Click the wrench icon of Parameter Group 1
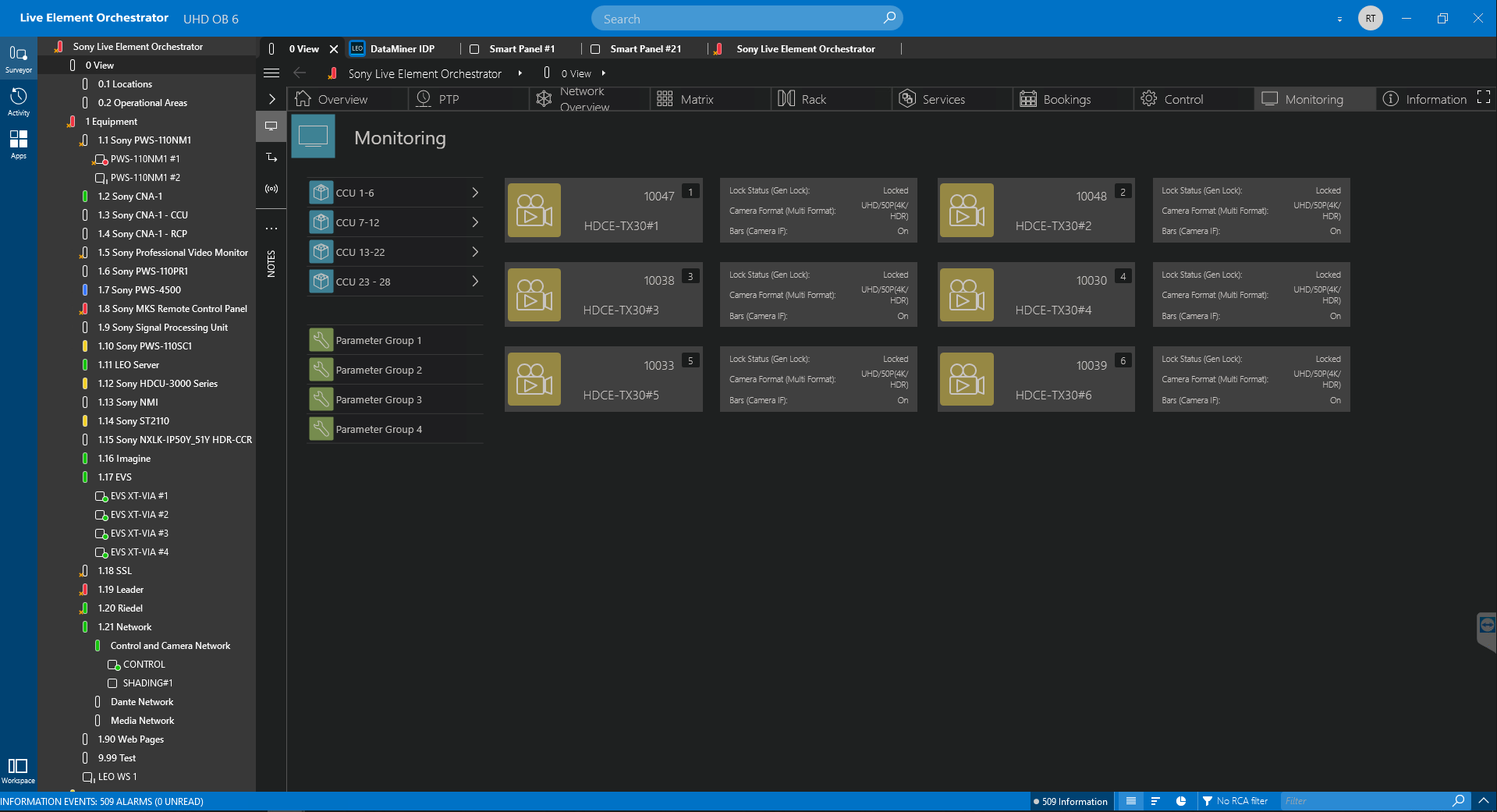 (321, 340)
